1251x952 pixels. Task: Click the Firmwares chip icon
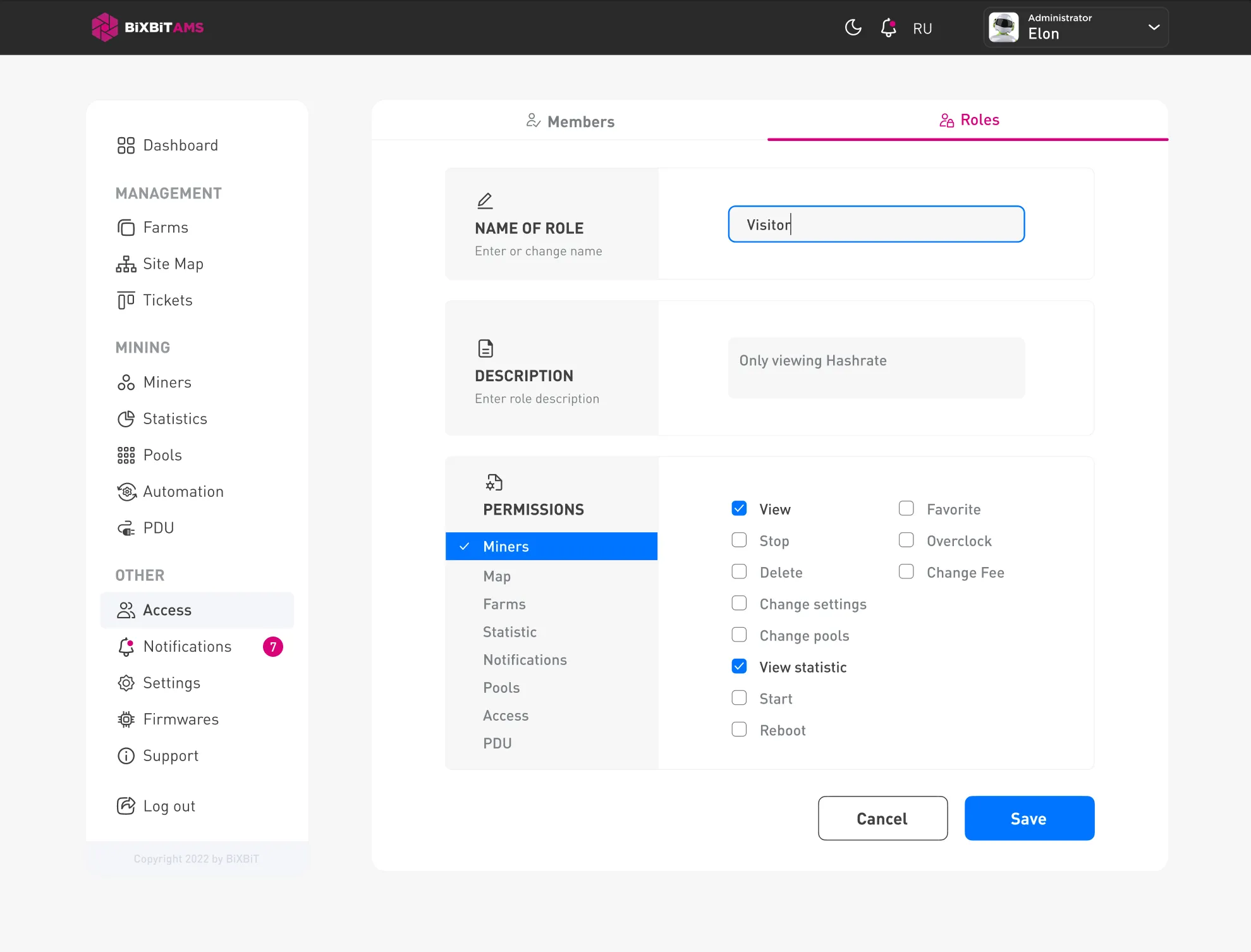point(126,719)
